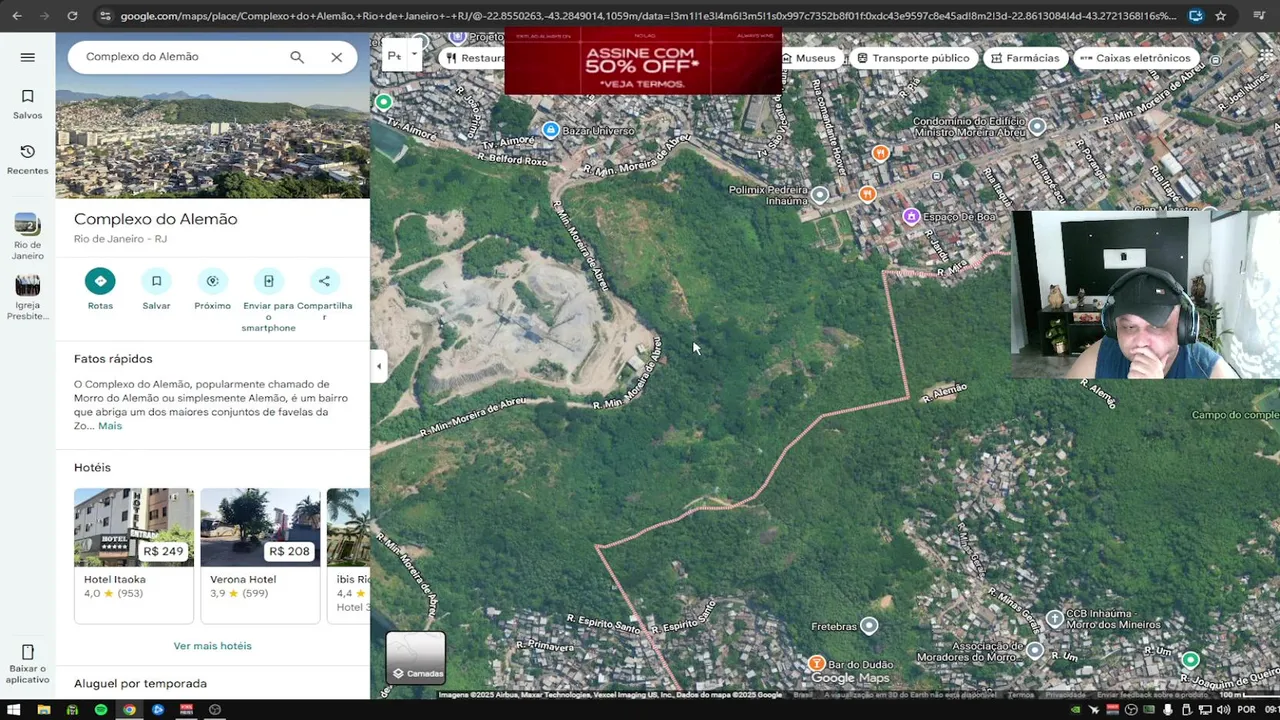Open the recent Igreja Presbite... place

27,297
